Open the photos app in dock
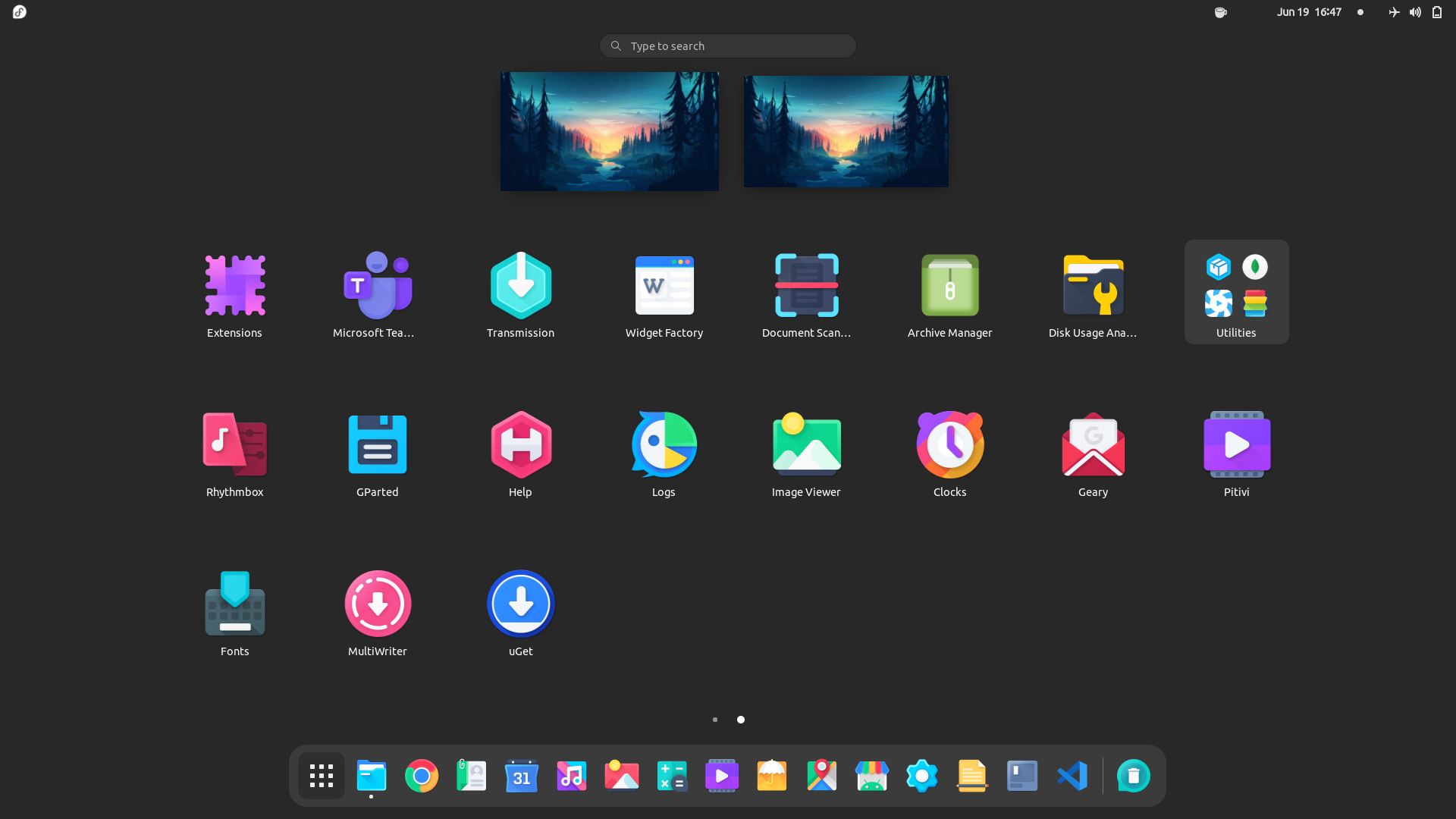 [x=622, y=776]
